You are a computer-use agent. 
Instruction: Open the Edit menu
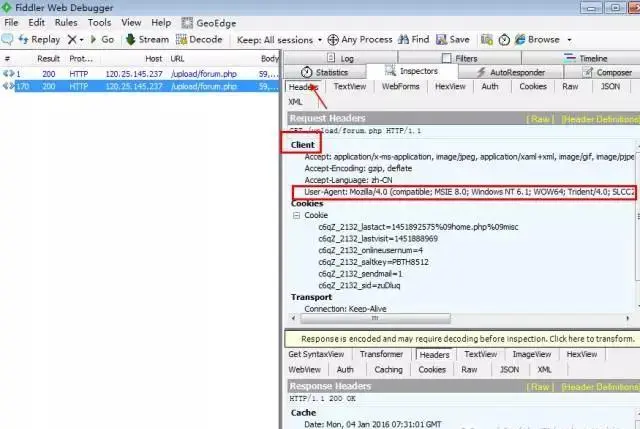coord(36,23)
